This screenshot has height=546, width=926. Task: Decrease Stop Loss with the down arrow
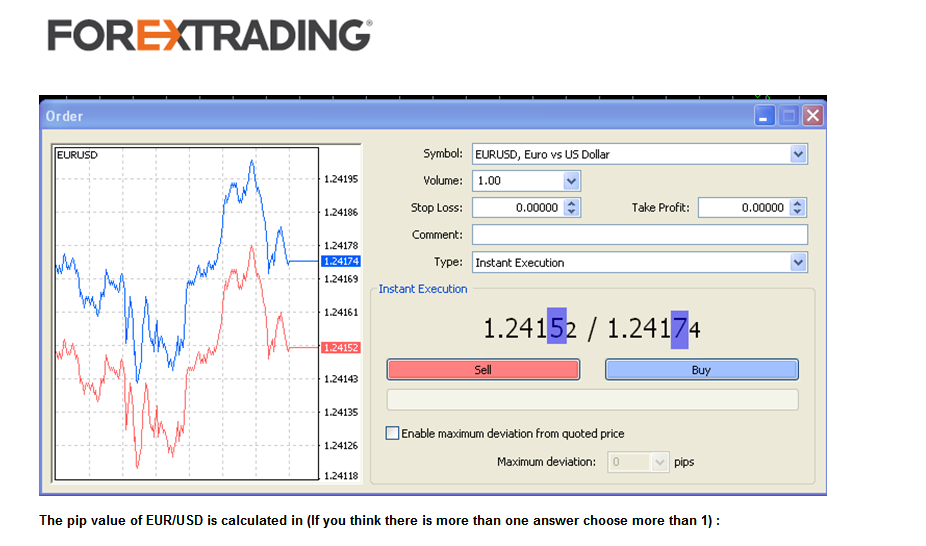click(x=571, y=212)
